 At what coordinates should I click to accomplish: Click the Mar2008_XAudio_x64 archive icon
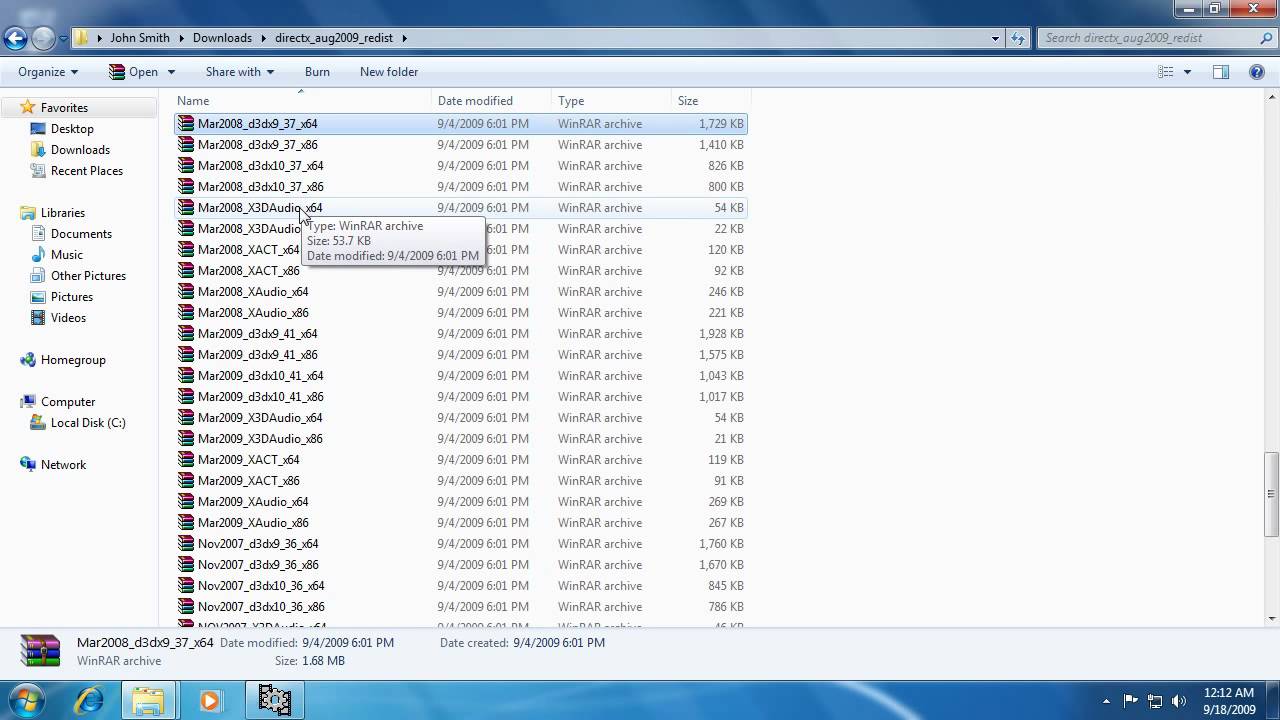click(186, 292)
